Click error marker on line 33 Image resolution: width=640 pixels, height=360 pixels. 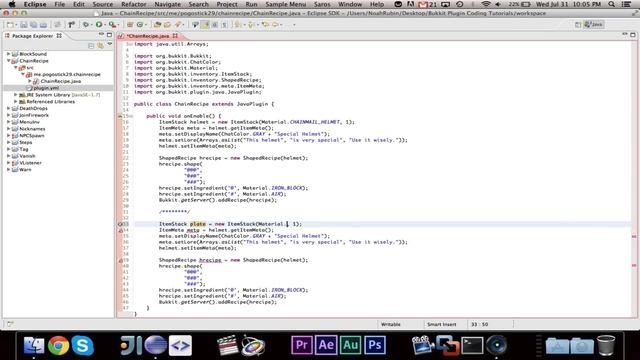click(x=121, y=224)
